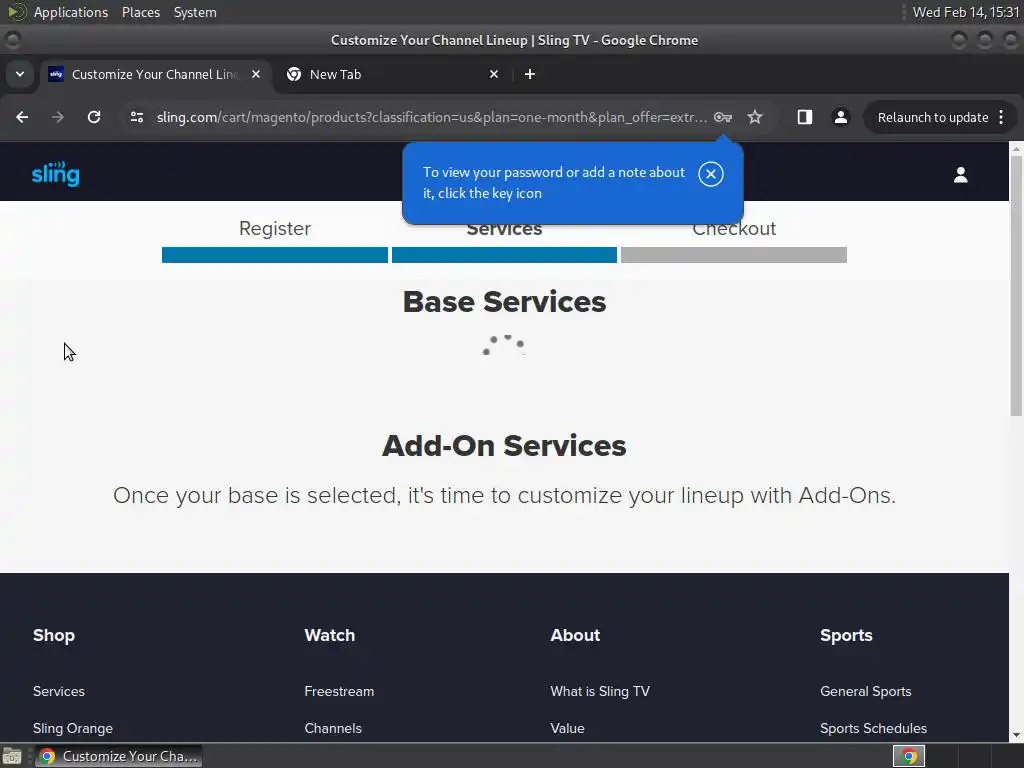
Task: Click the Chrome icon in system tray
Action: click(908, 756)
